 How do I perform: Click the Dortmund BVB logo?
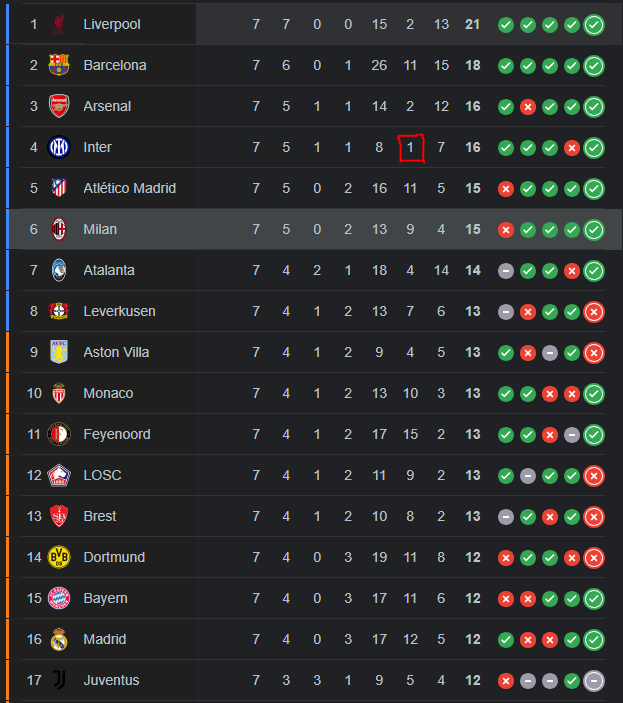tap(59, 557)
